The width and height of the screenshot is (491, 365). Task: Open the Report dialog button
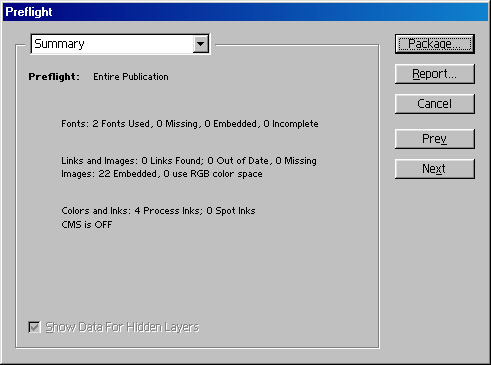click(x=435, y=74)
